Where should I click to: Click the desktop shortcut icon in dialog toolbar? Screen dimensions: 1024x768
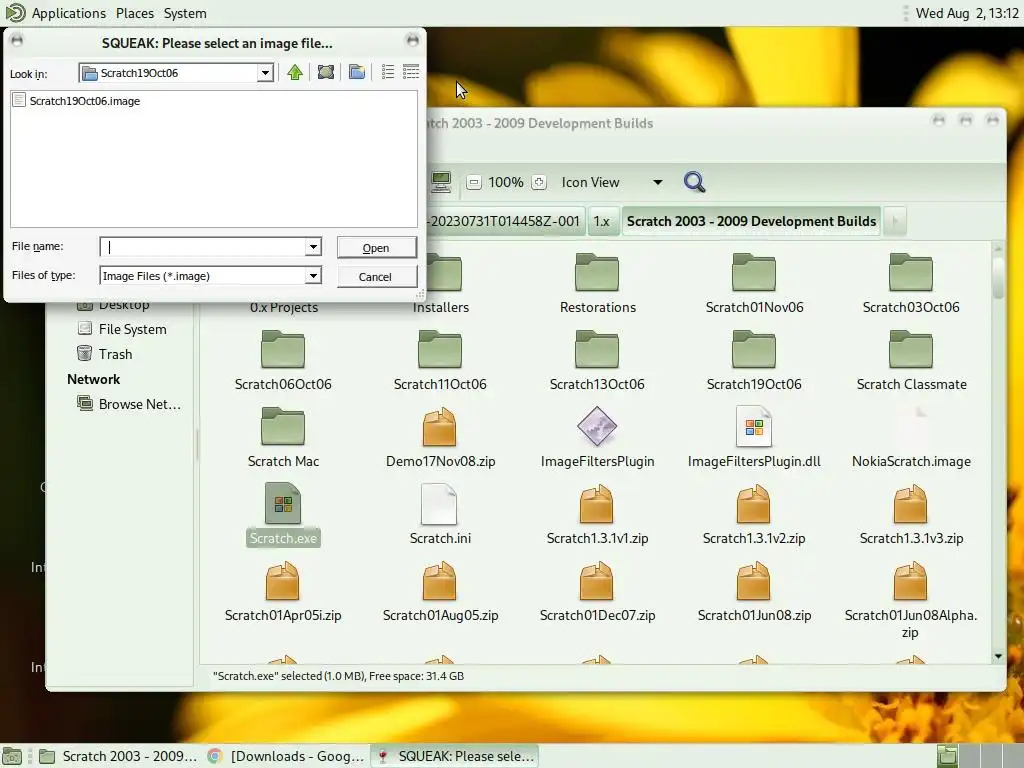tap(325, 72)
